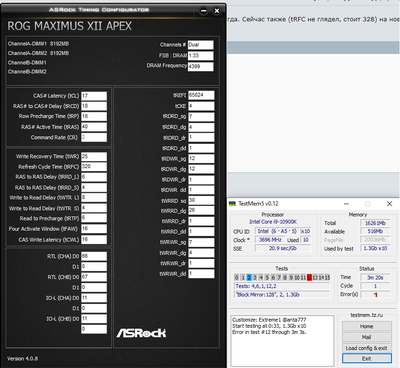Close the ASRock Timing Configurator window

(217, 11)
